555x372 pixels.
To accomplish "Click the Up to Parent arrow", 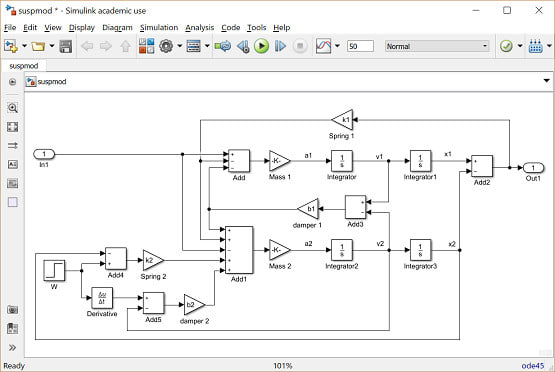I will [x=125, y=46].
